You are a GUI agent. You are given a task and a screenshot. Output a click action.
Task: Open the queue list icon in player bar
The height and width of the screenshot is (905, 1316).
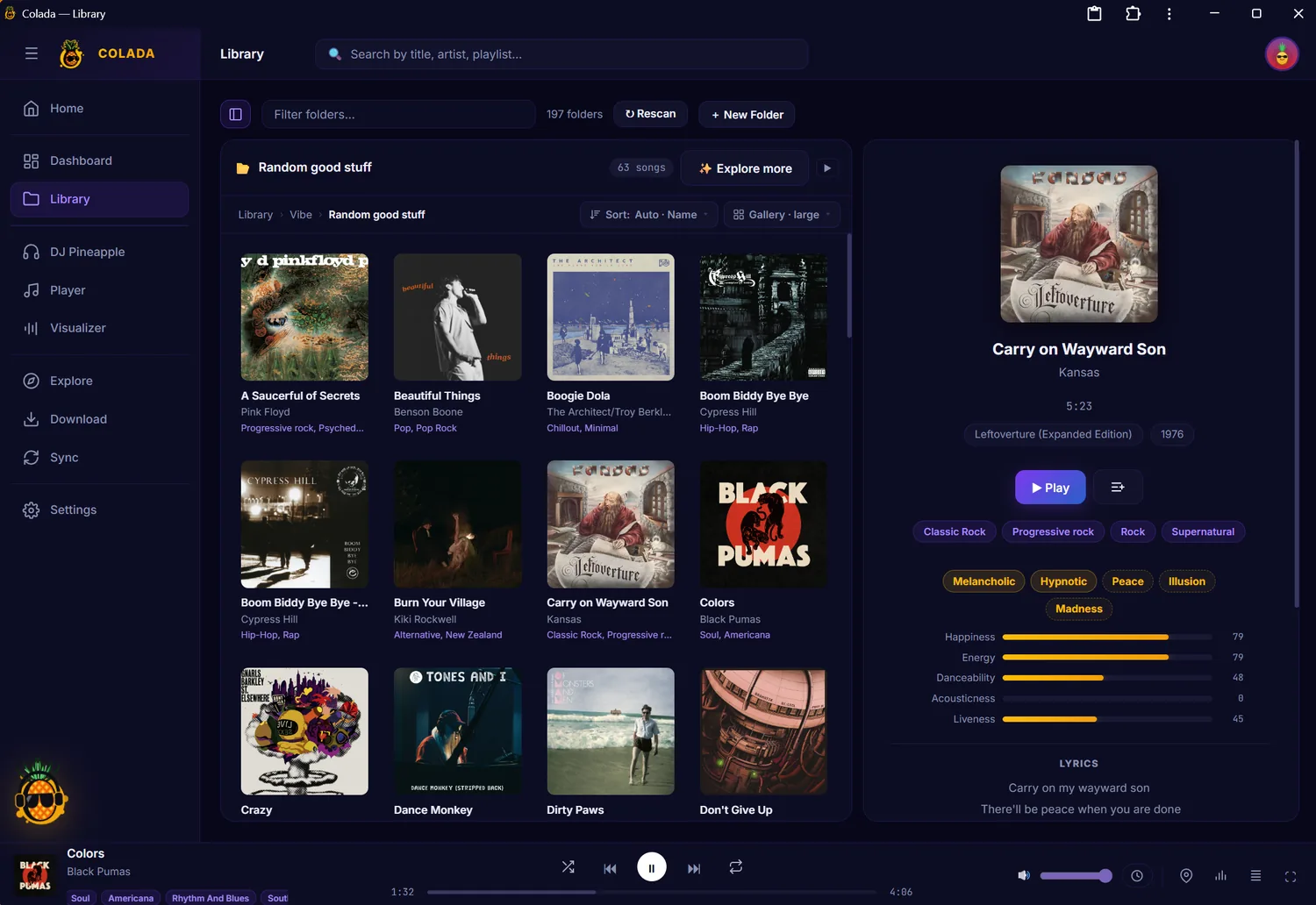coord(1255,876)
